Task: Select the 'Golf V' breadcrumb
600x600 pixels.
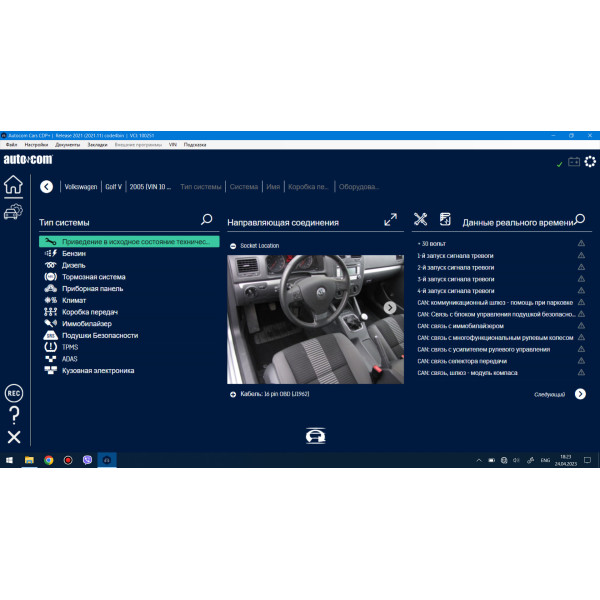Action: [x=114, y=187]
